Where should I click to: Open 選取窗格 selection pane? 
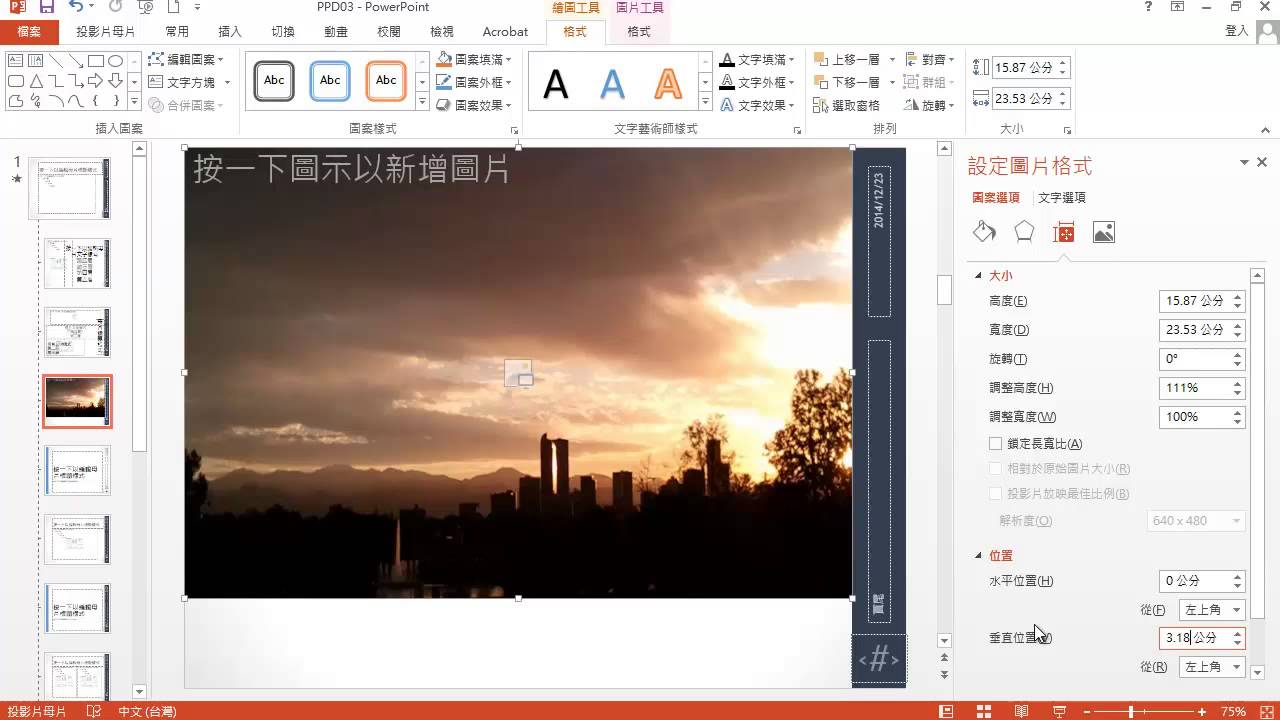coord(847,105)
